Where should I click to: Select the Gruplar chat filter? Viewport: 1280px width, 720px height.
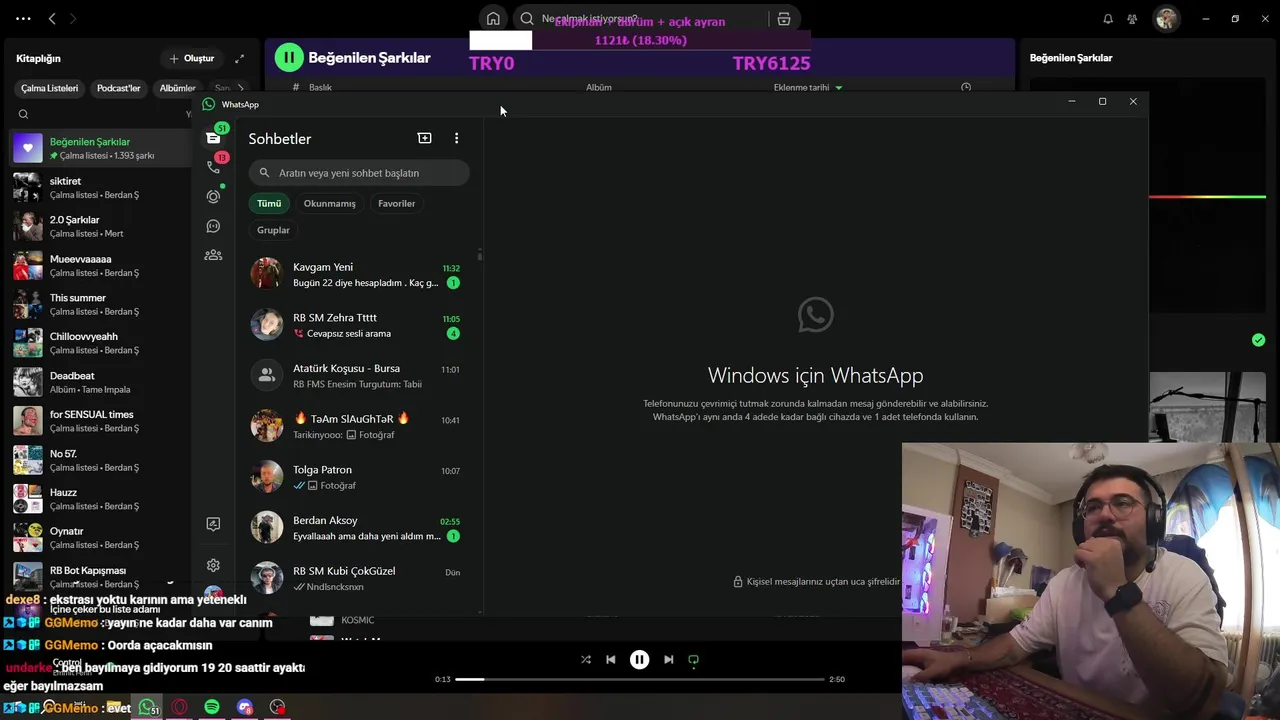273,230
